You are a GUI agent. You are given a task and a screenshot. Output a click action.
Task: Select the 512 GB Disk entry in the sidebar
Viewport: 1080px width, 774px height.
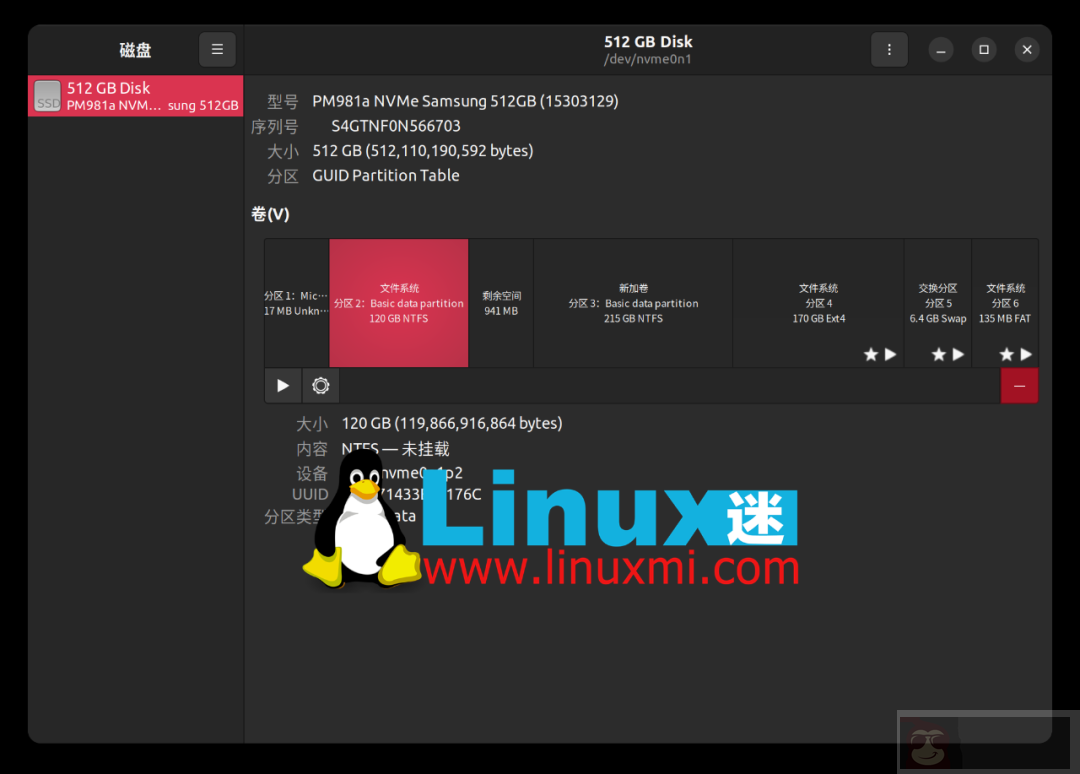pyautogui.click(x=135, y=96)
